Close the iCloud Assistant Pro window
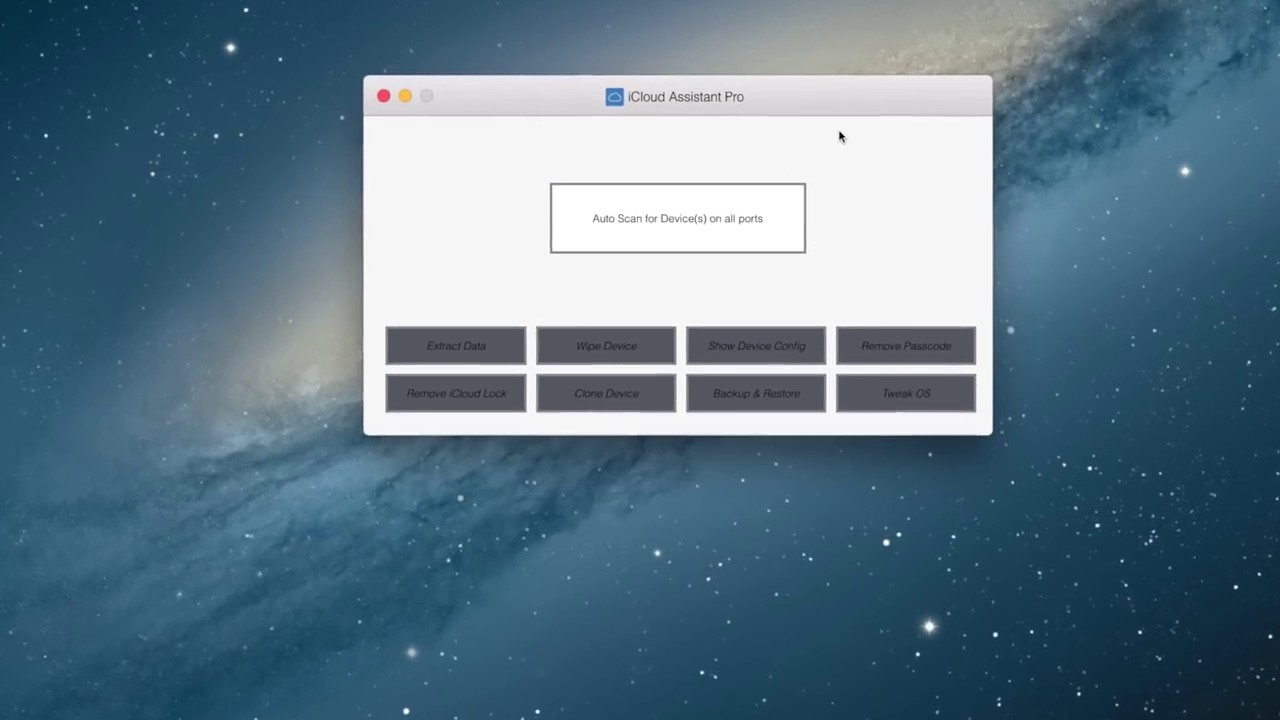 384,96
